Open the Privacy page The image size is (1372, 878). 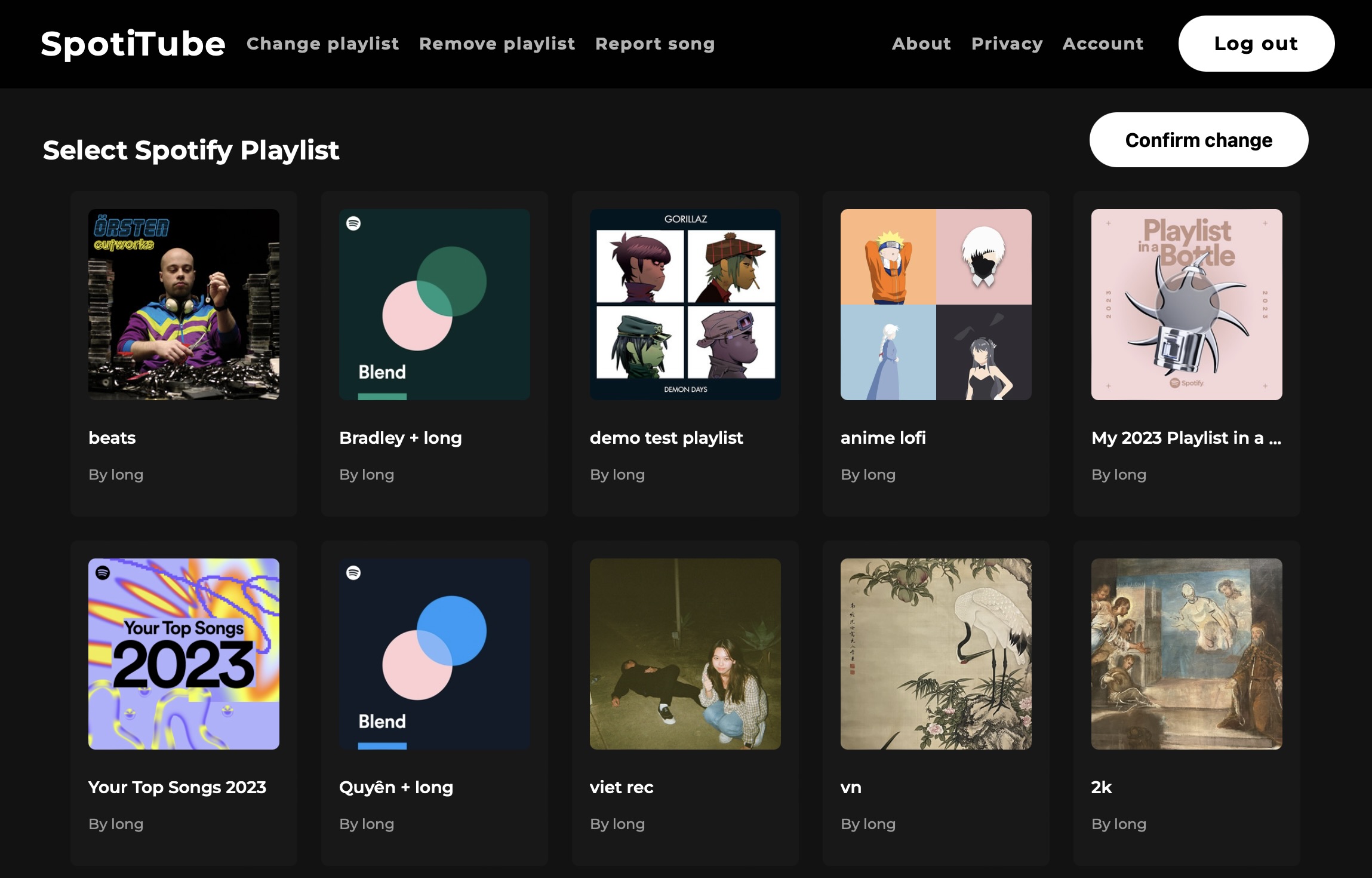(1007, 44)
